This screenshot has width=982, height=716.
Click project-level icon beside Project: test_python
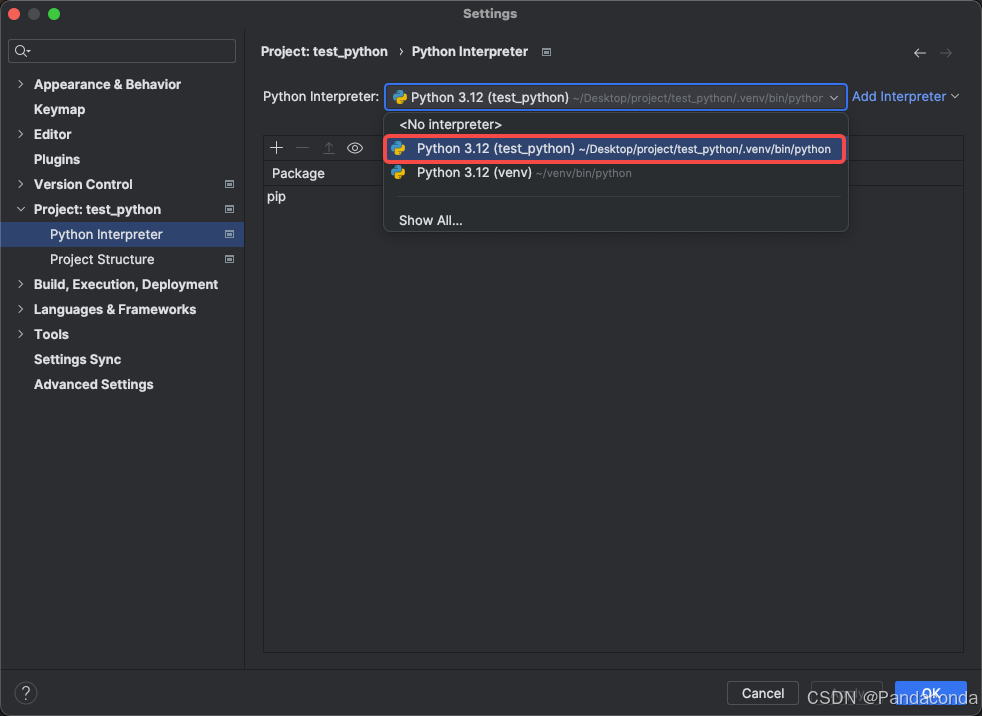pos(229,209)
